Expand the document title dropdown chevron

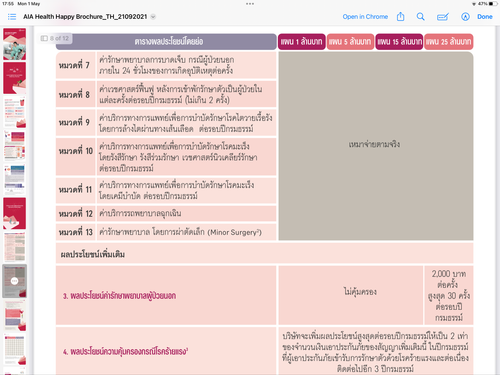coord(153,17)
